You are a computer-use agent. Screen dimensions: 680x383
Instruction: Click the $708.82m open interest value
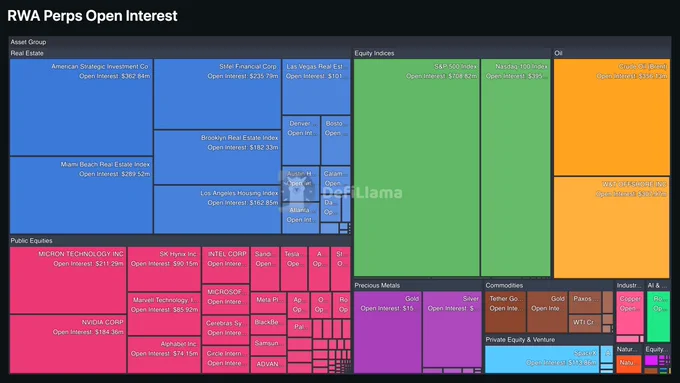click(463, 76)
